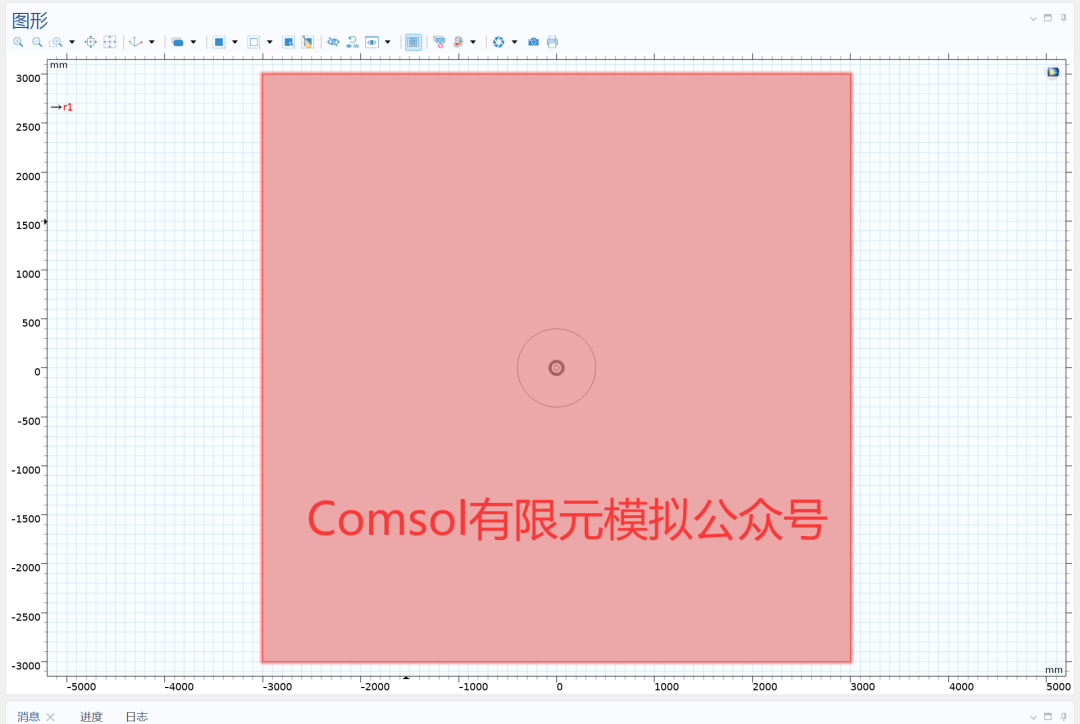
Task: Click the coordinate axes view icon
Action: [x=136, y=42]
